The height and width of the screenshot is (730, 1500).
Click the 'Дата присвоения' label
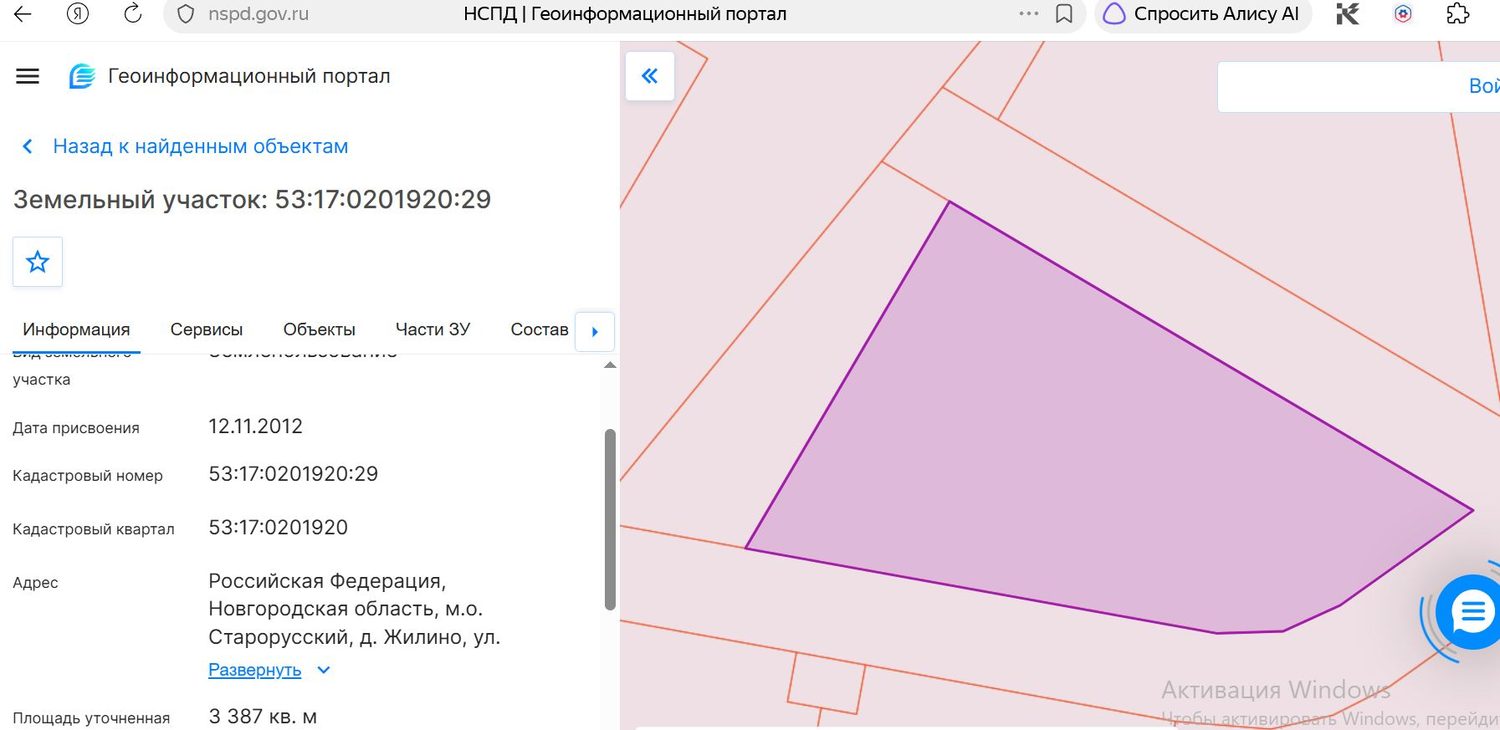click(76, 428)
